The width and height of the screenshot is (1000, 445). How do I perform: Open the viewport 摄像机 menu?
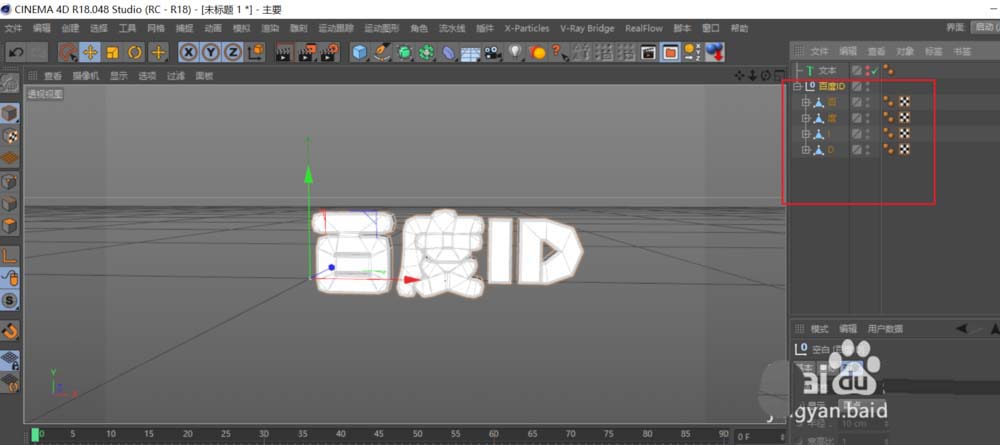pos(85,76)
